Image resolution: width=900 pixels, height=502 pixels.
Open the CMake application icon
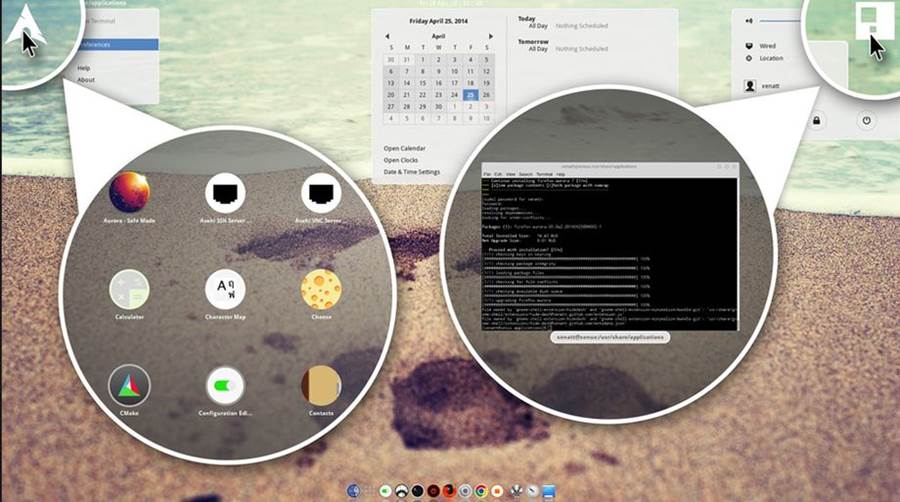[x=130, y=385]
